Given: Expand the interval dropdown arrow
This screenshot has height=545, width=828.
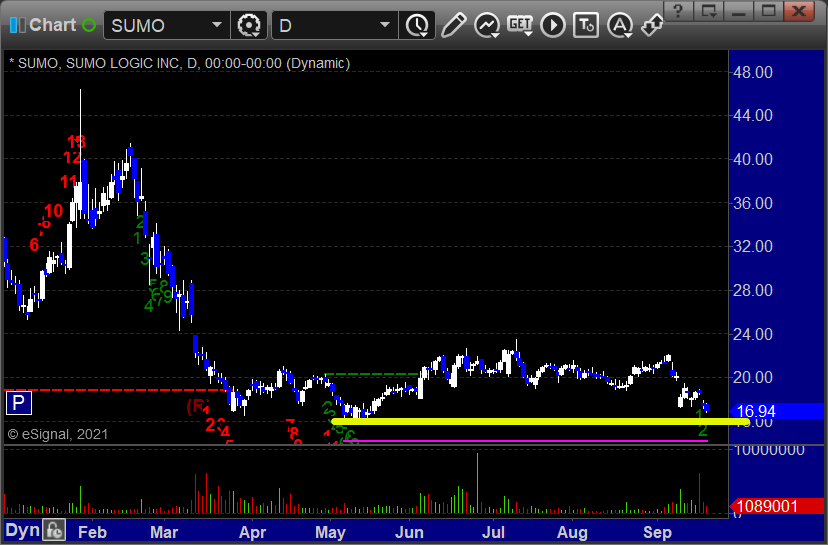Looking at the screenshot, I should [x=385, y=25].
